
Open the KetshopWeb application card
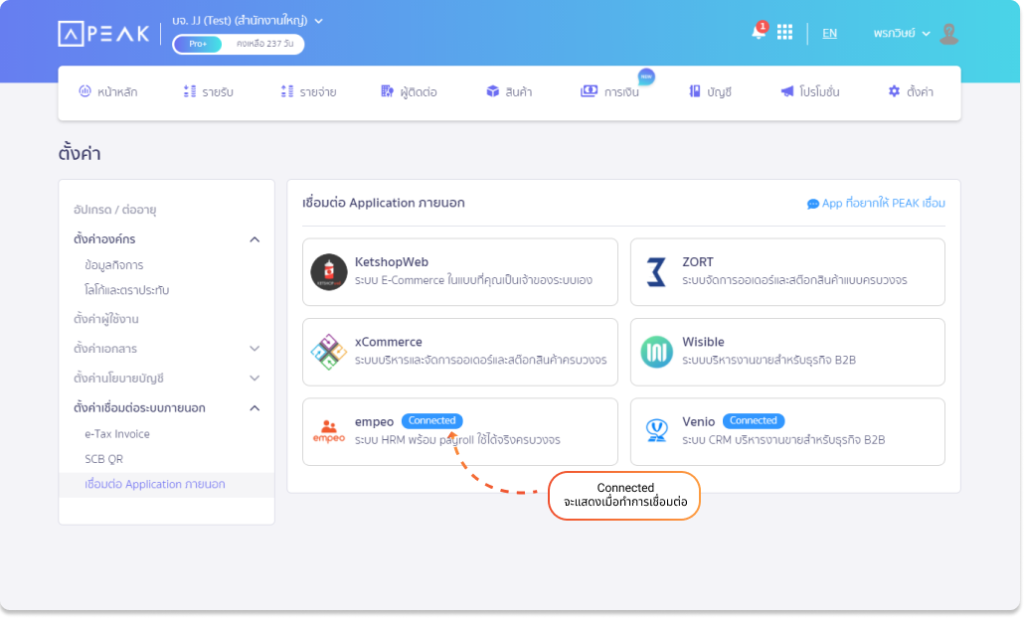click(460, 272)
